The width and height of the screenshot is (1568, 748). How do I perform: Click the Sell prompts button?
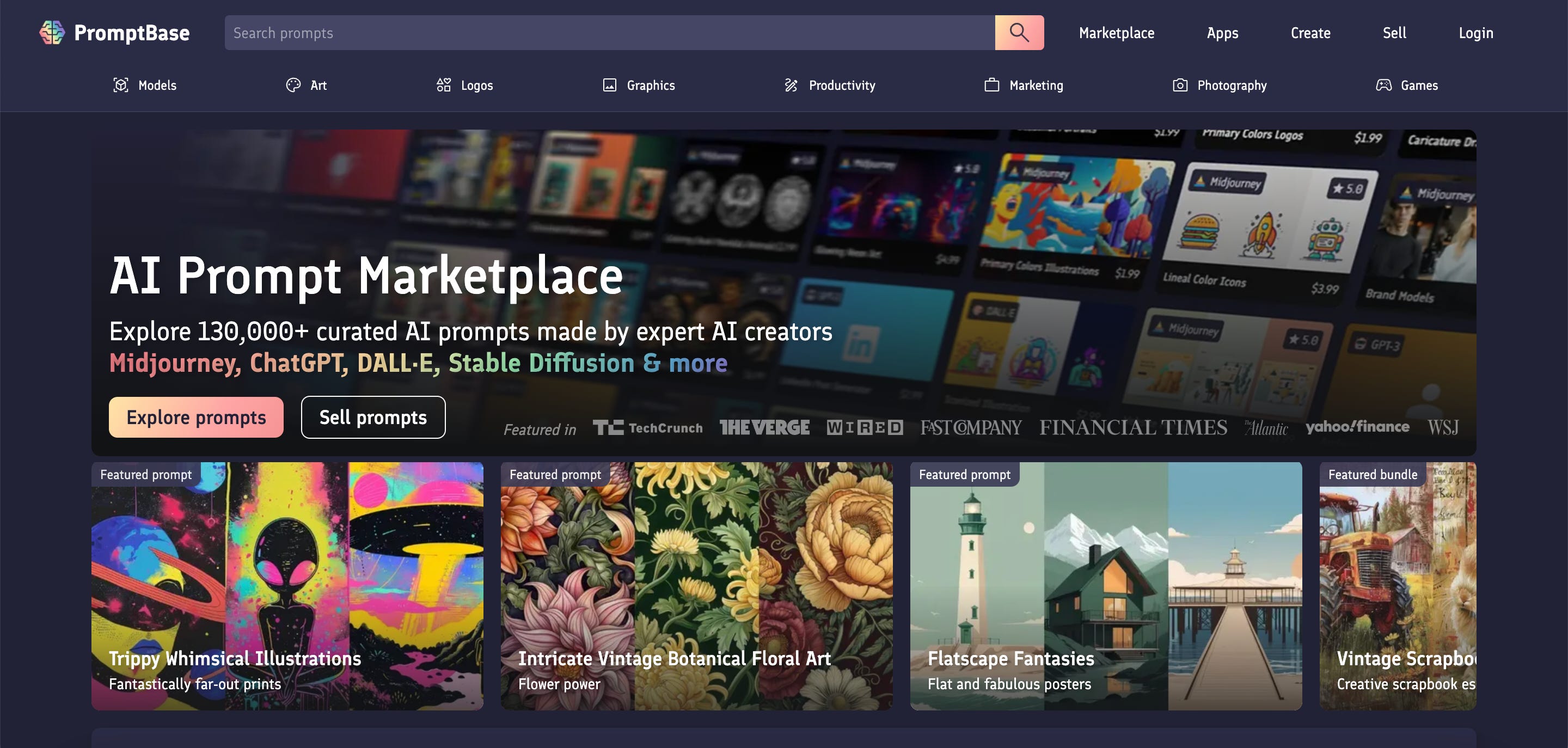pyautogui.click(x=373, y=417)
